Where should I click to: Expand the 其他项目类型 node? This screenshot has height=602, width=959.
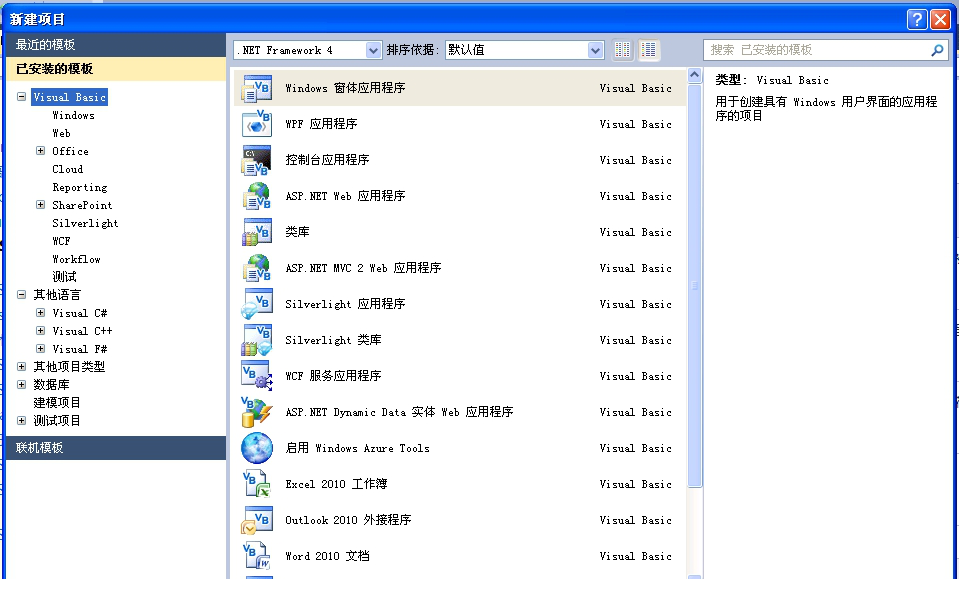21,366
